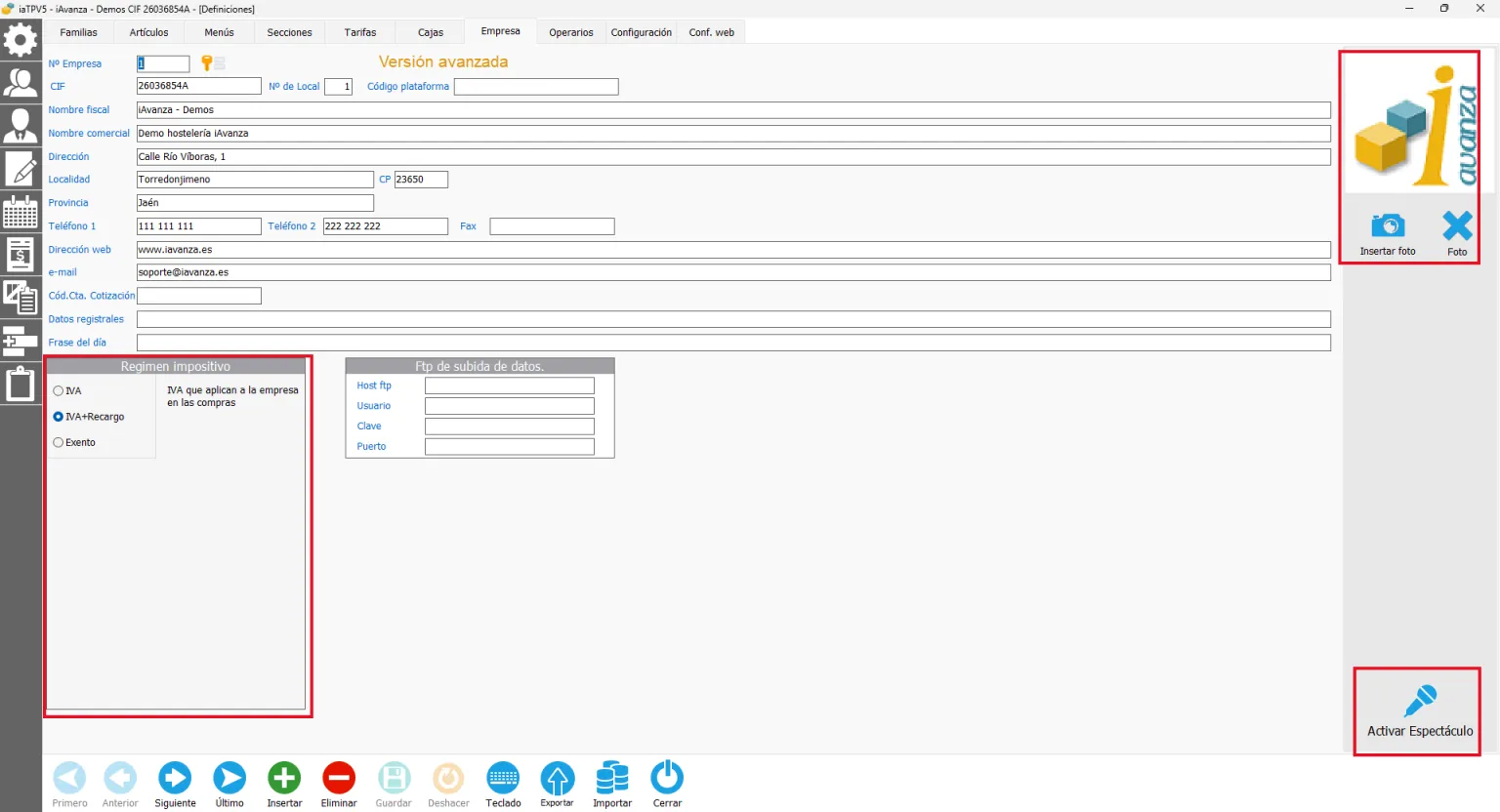Click the iAvanza logo photo thumbnail

[x=1411, y=124]
